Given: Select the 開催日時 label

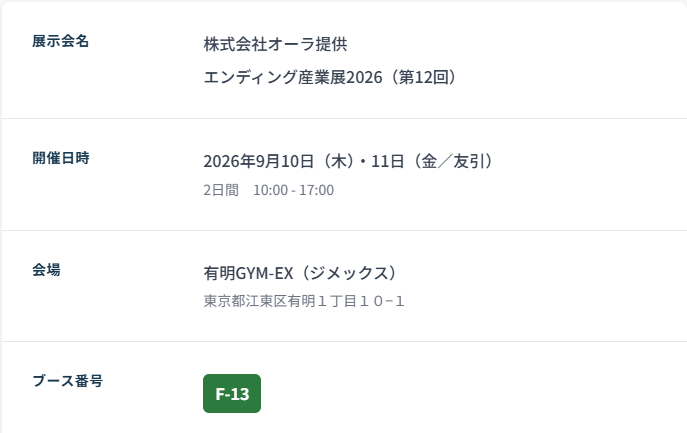Looking at the screenshot, I should [61, 158].
